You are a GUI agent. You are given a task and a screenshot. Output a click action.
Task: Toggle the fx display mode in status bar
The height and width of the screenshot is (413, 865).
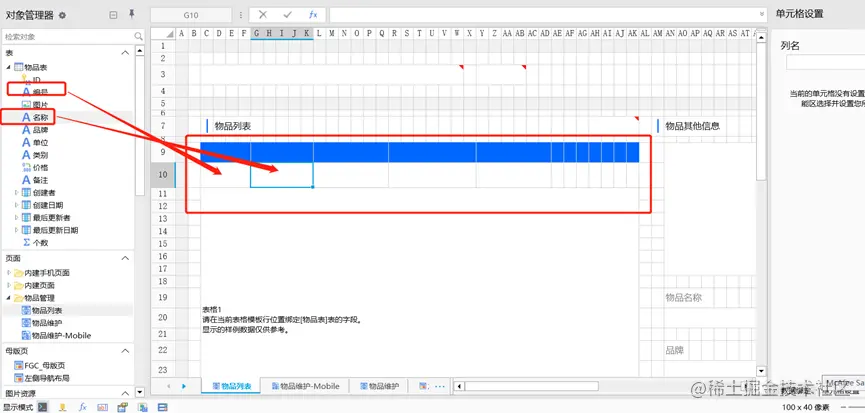tap(83, 407)
